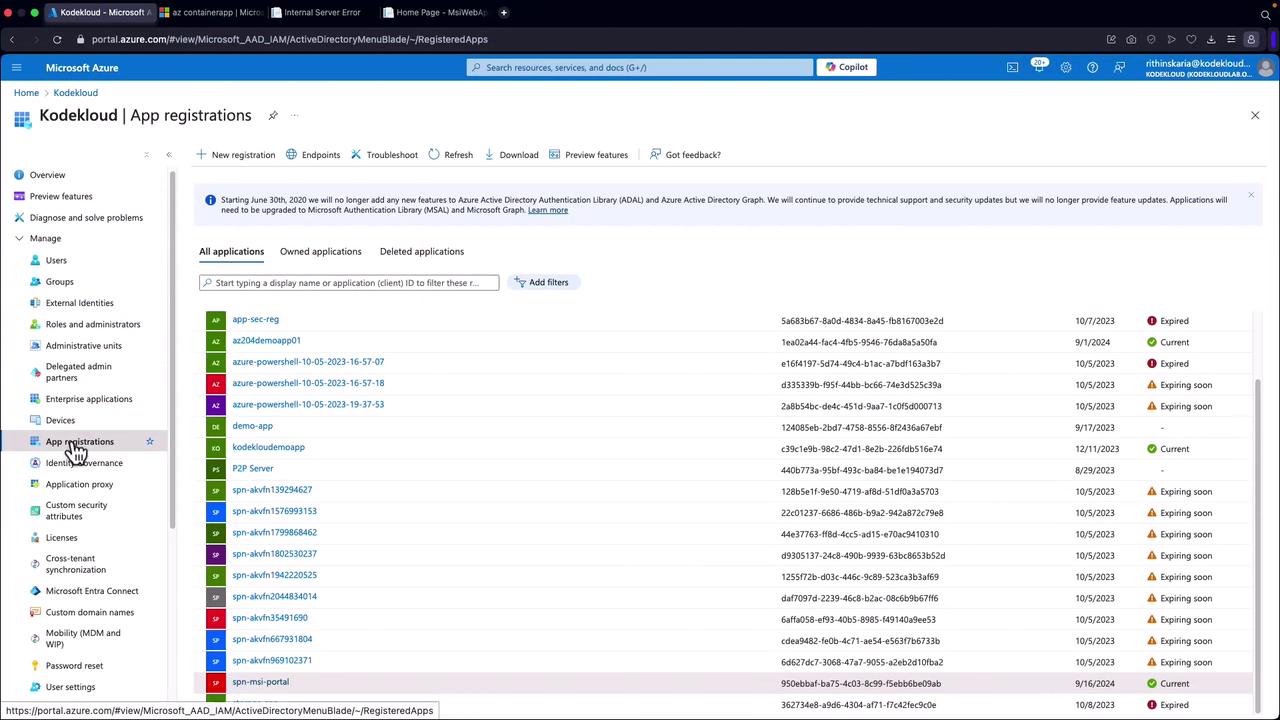
Task: Open portal settings gear icon
Action: pos(1066,67)
